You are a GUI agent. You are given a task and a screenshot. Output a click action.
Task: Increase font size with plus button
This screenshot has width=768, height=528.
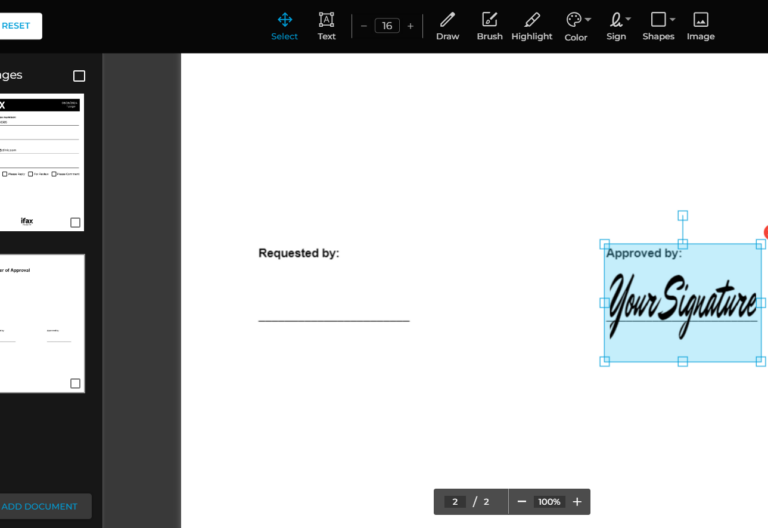pyautogui.click(x=410, y=26)
